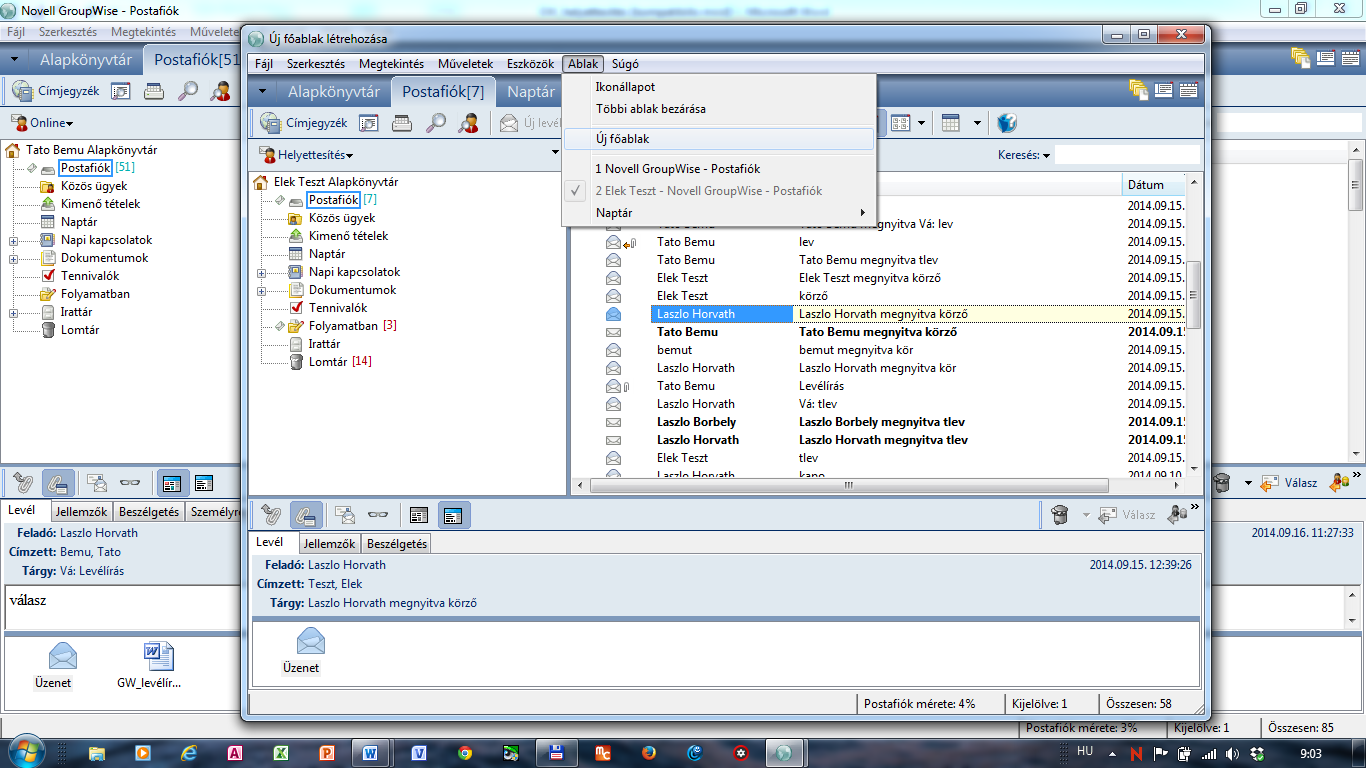Open dropdown arrow next to calendar grid icon

(x=976, y=123)
